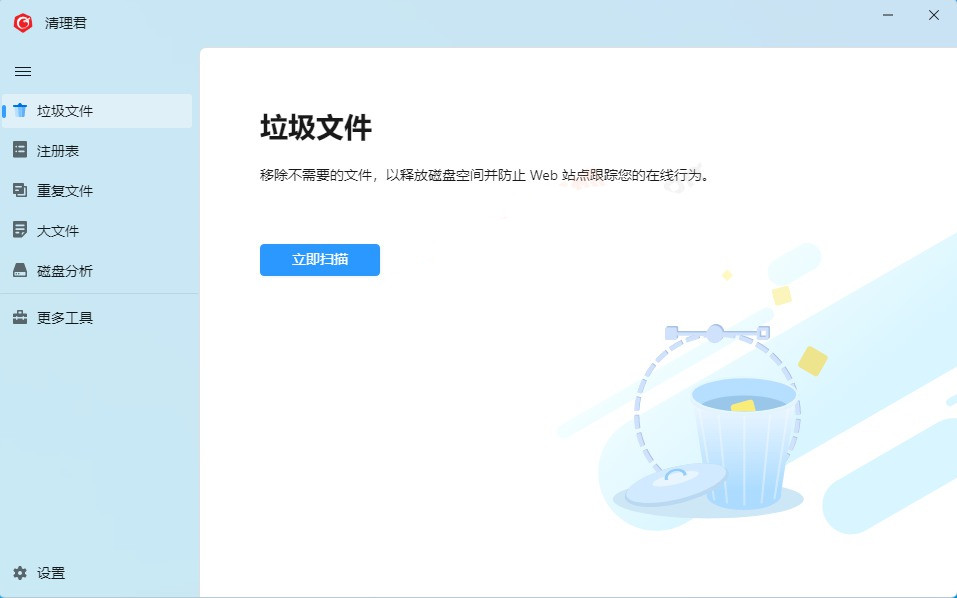957x598 pixels.
Task: Select the highlighted 垃圾文件 sidebar item
Action: pos(62,111)
